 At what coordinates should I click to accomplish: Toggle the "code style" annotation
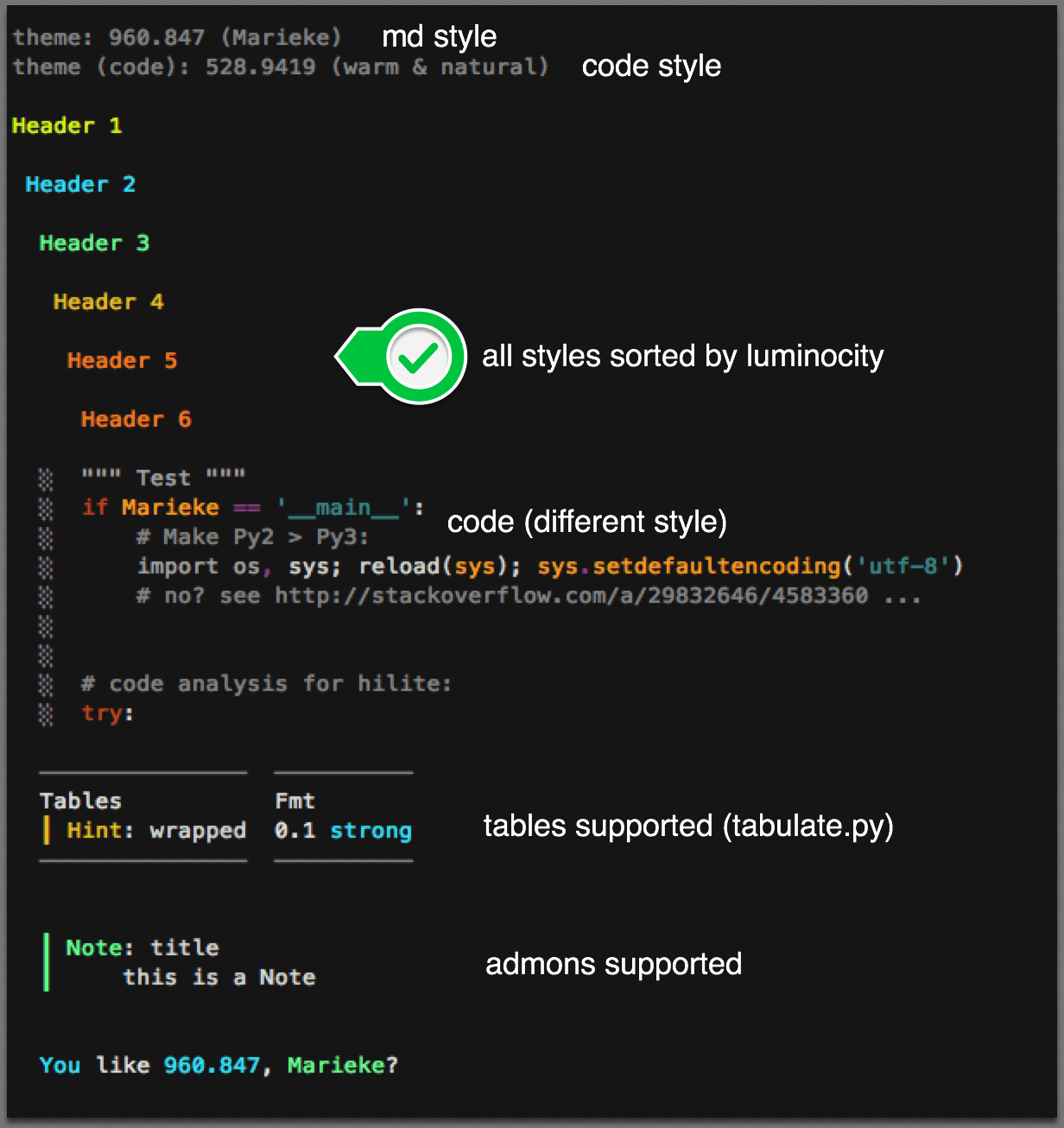[651, 66]
